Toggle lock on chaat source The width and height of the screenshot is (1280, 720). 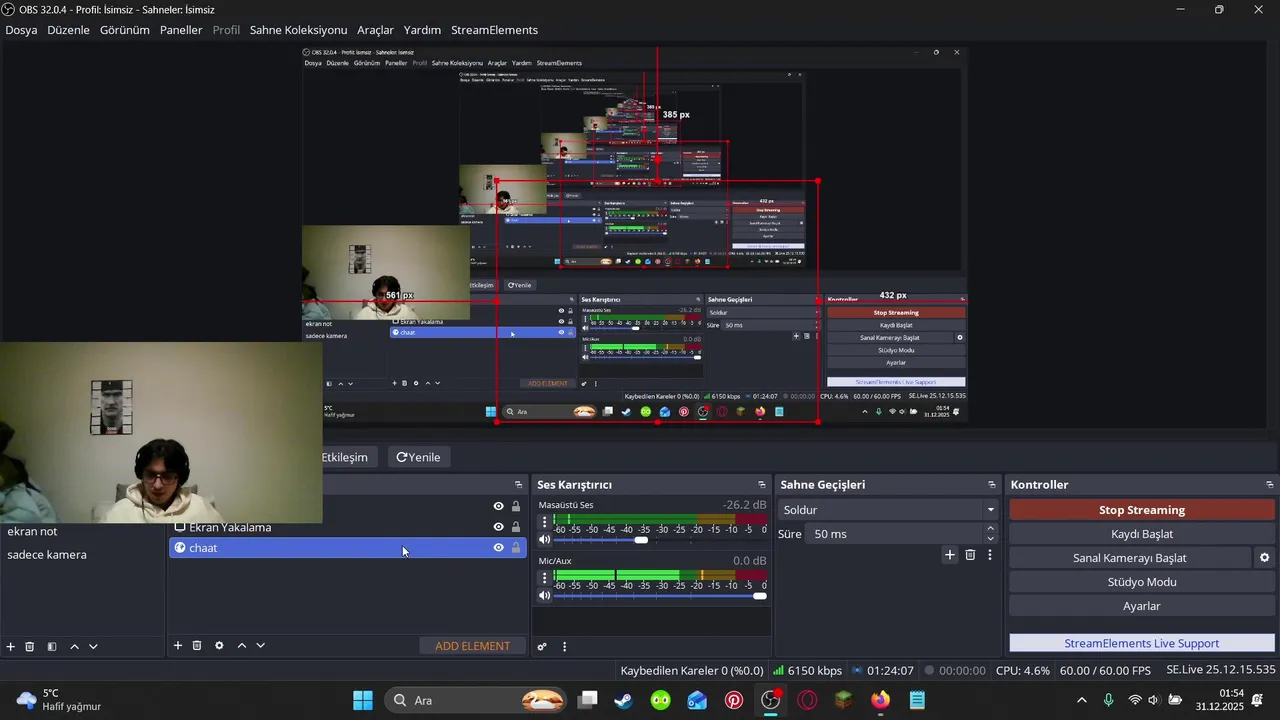[x=516, y=548]
